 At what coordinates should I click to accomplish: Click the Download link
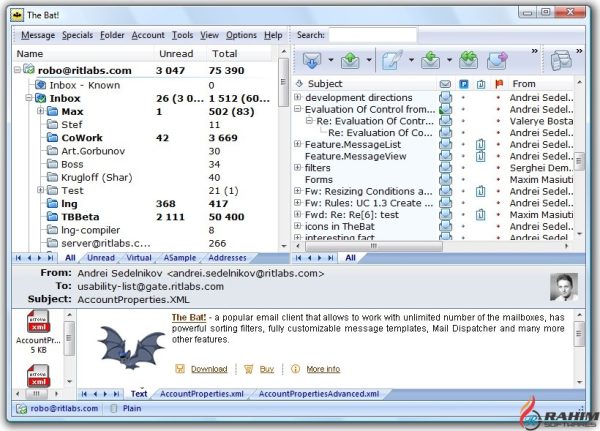[x=209, y=369]
